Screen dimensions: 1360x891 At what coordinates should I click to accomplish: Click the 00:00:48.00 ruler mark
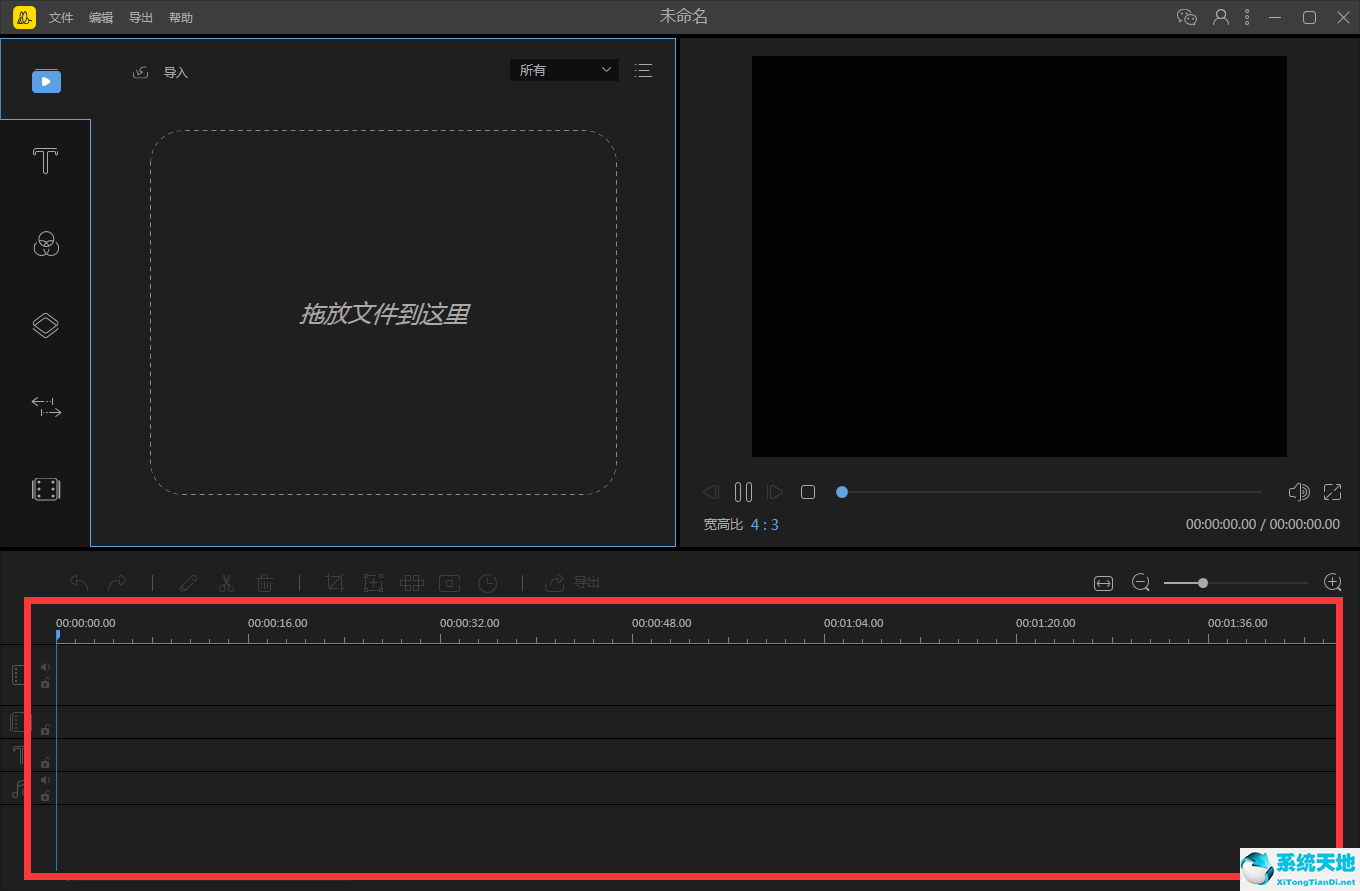point(662,623)
